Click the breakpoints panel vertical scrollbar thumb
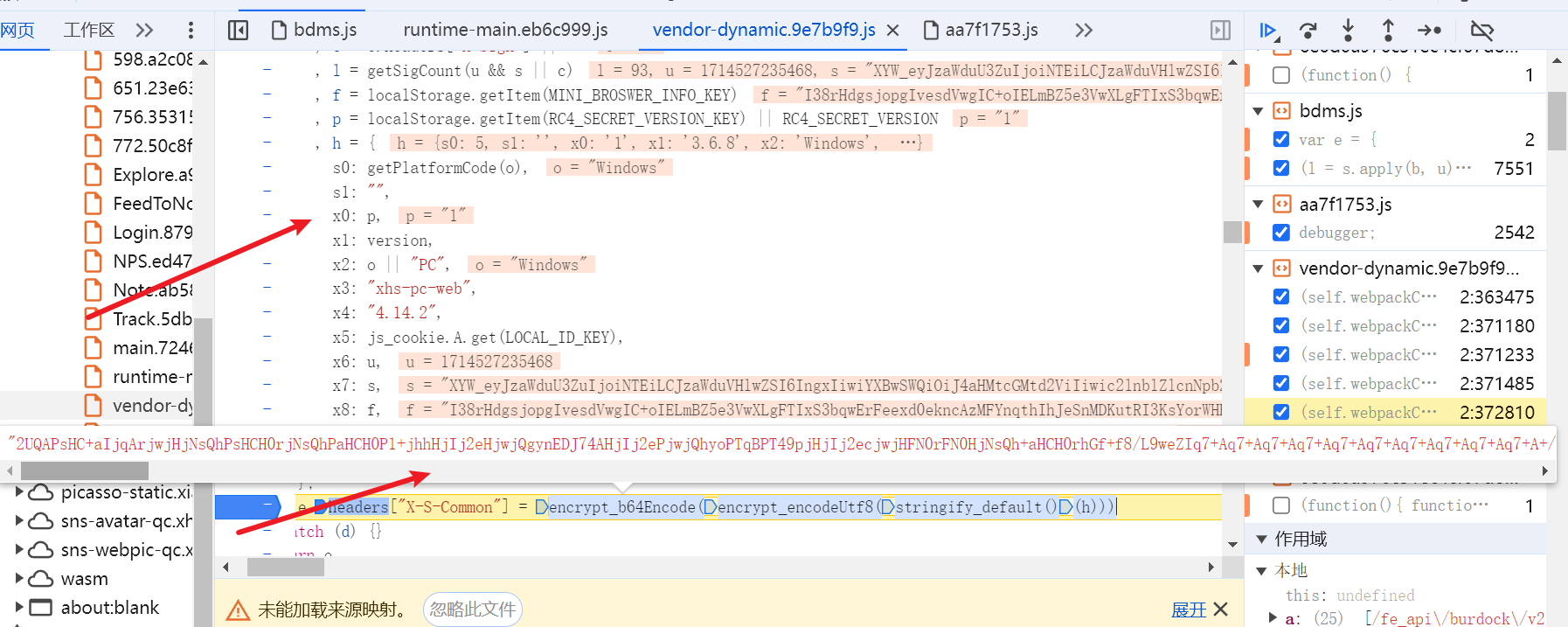Image resolution: width=1568 pixels, height=627 pixels. 1557,122
